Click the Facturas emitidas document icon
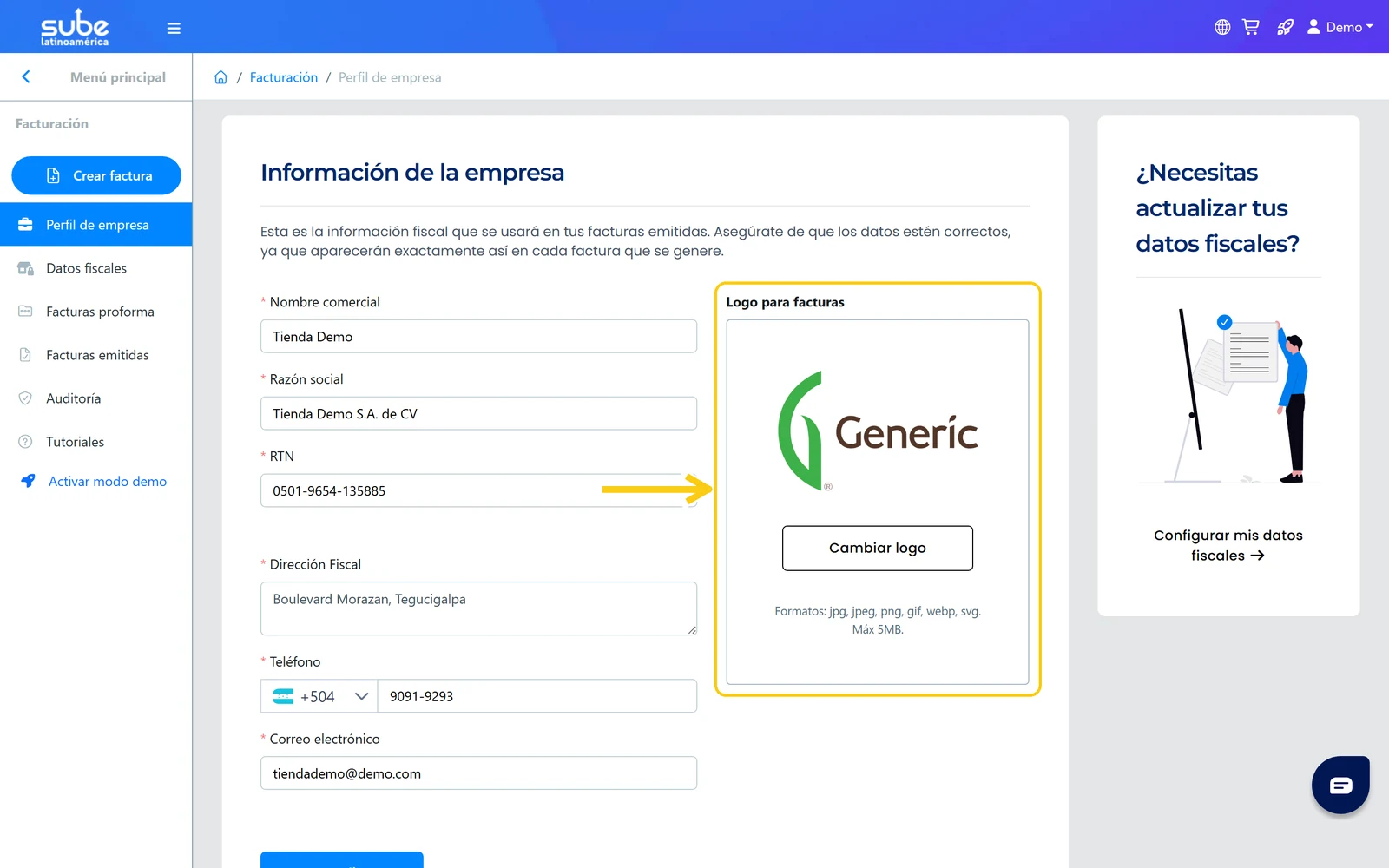The height and width of the screenshot is (868, 1389). coord(26,354)
